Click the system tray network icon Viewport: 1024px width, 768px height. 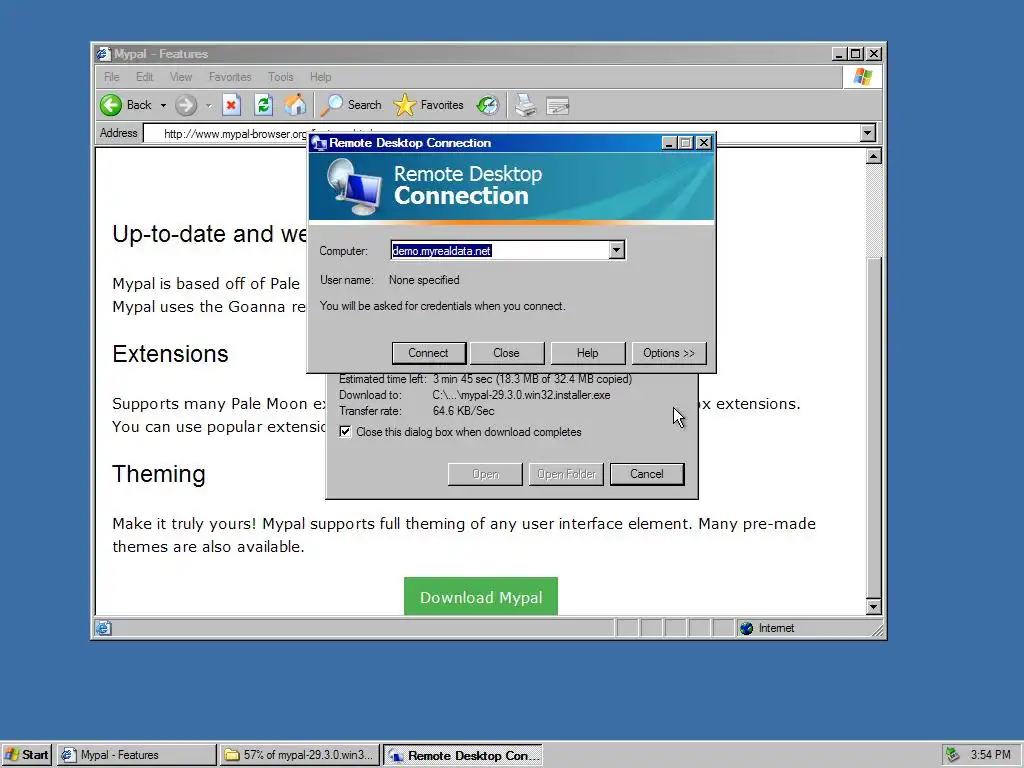(x=952, y=755)
